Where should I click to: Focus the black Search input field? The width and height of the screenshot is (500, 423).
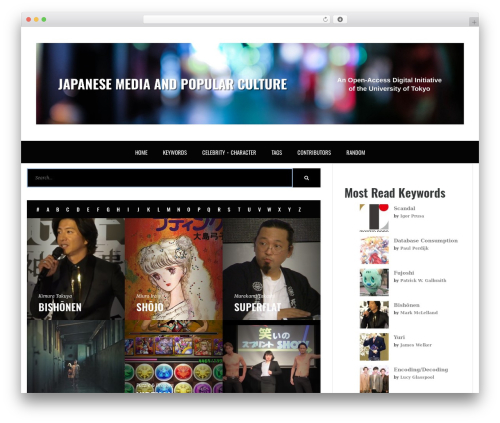click(x=160, y=178)
